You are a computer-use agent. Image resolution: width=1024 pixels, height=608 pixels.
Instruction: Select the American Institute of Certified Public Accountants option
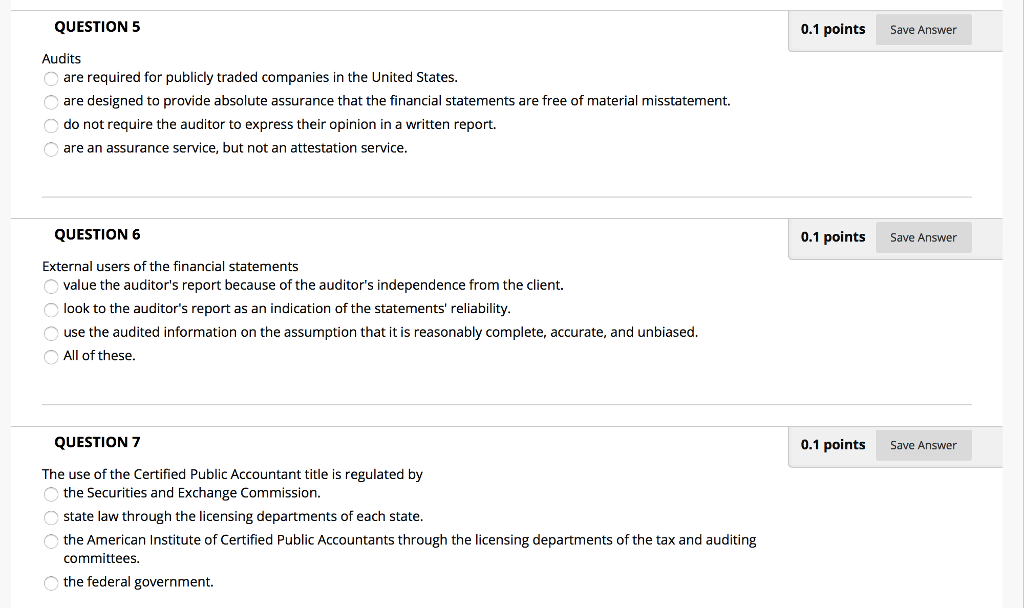(x=51, y=540)
